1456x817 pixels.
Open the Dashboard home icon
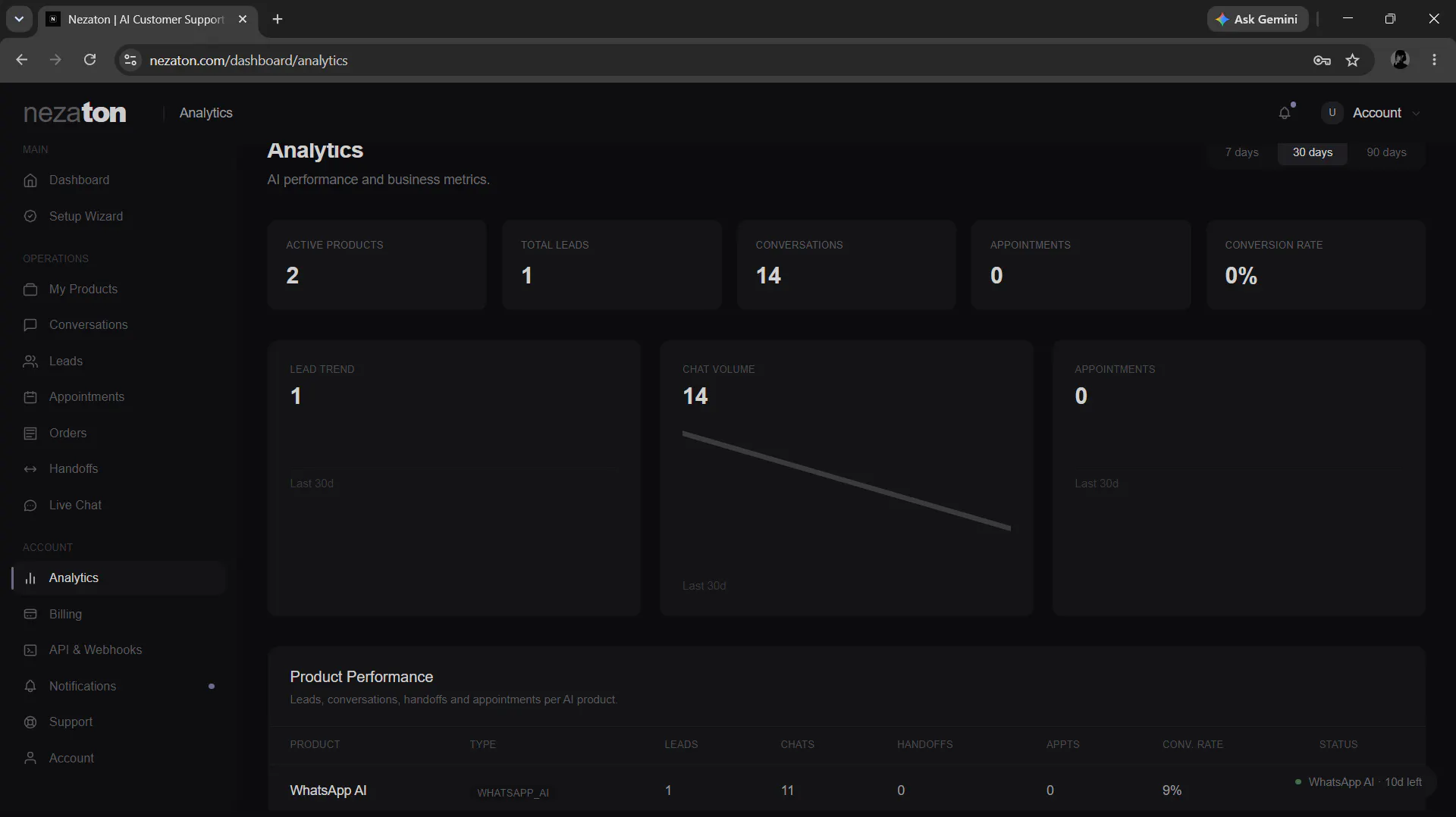(x=30, y=180)
